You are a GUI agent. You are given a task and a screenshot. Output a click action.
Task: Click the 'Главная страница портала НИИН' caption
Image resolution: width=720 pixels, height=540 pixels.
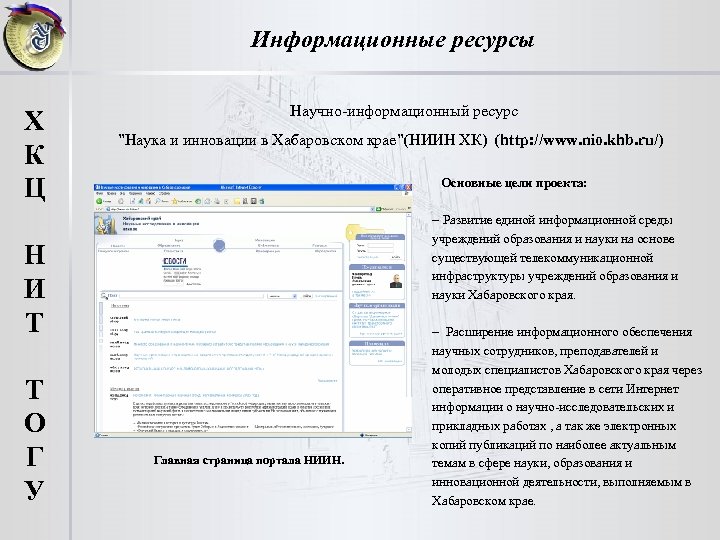coord(249,460)
